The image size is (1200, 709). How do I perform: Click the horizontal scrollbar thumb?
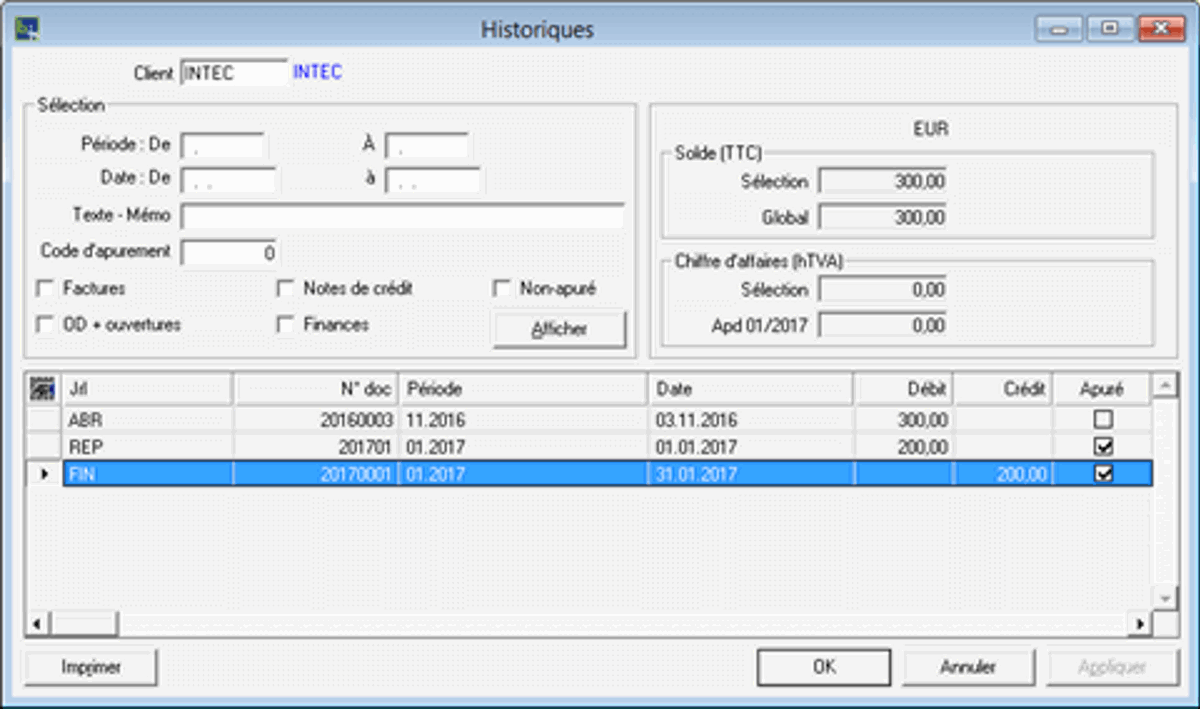point(84,624)
